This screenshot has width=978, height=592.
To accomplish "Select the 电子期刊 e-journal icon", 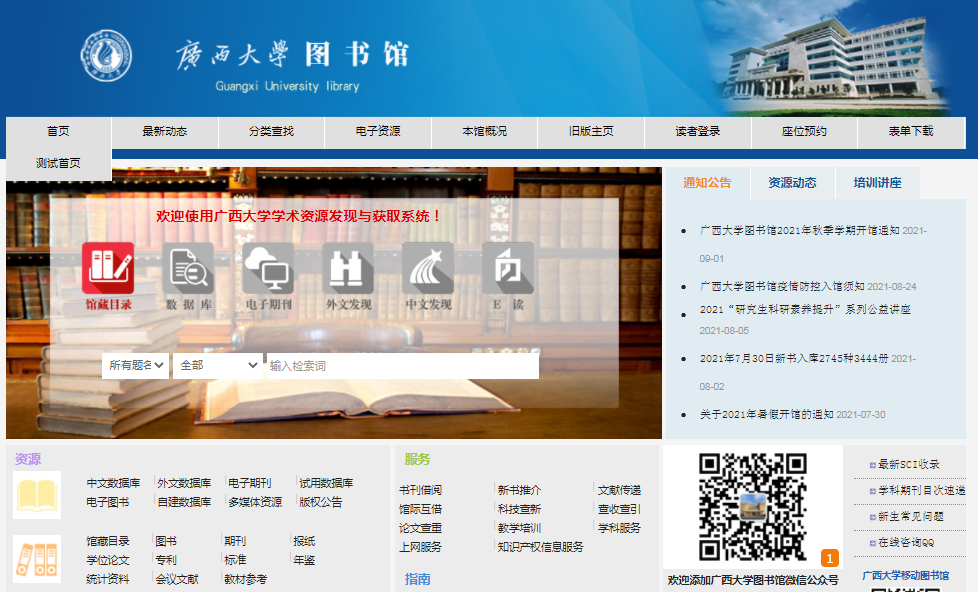I will [268, 268].
